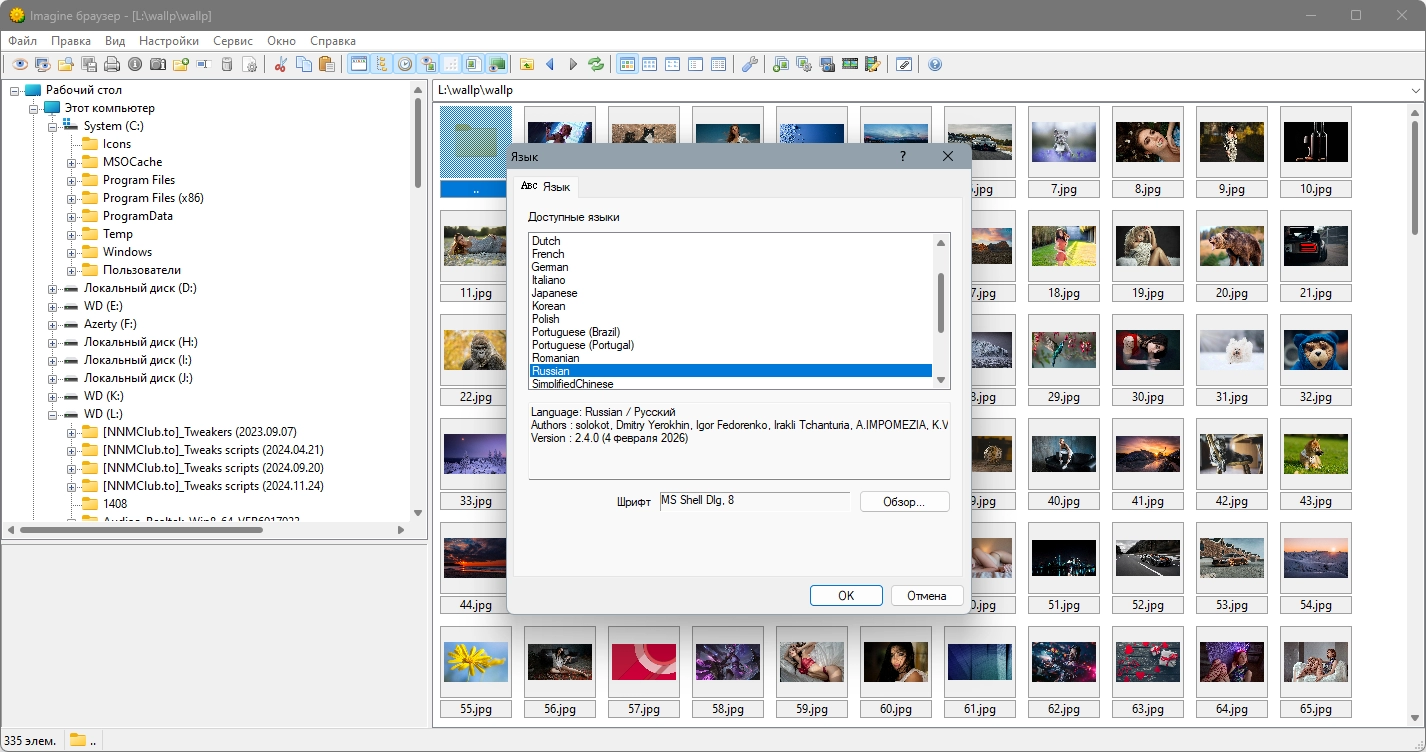Open the Файл menu
The height and width of the screenshot is (752, 1426).
[23, 41]
